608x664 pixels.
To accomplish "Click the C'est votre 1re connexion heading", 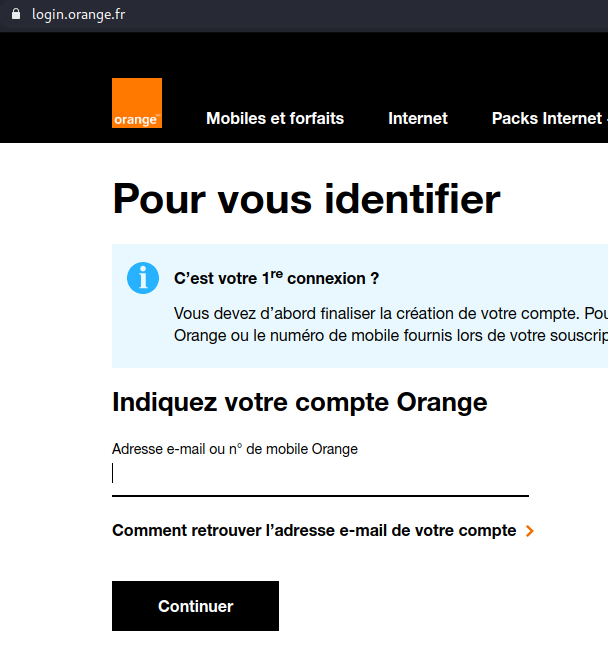I will 276,278.
